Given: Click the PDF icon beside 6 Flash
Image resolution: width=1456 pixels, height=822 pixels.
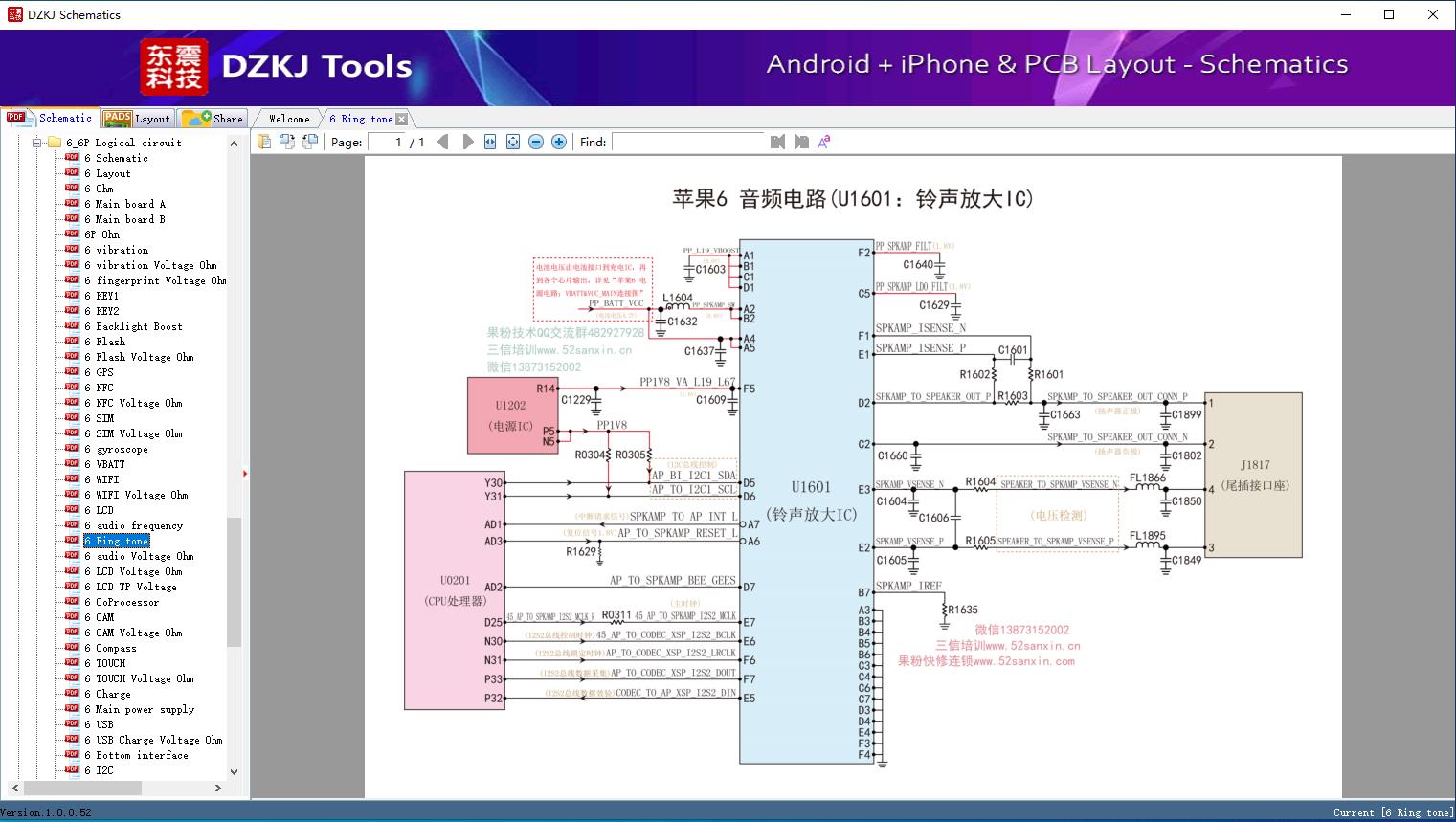Looking at the screenshot, I should (x=72, y=342).
